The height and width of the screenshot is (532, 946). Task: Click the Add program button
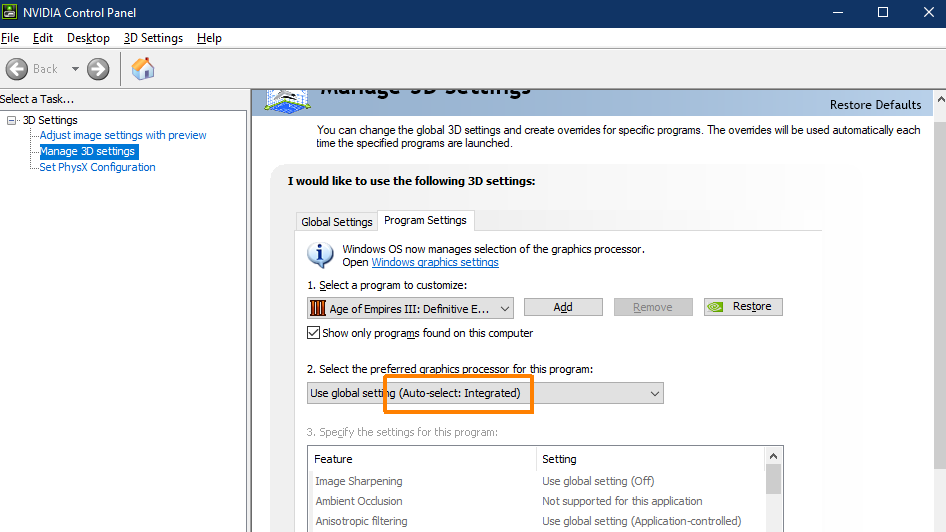pyautogui.click(x=563, y=307)
